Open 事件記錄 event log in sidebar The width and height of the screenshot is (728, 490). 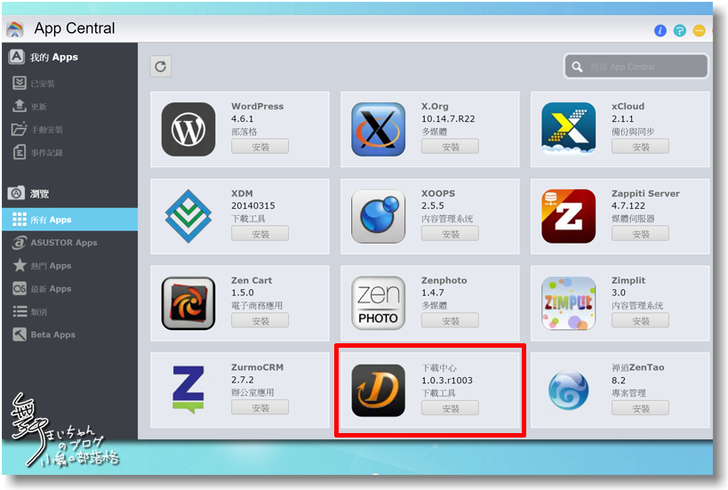point(70,152)
